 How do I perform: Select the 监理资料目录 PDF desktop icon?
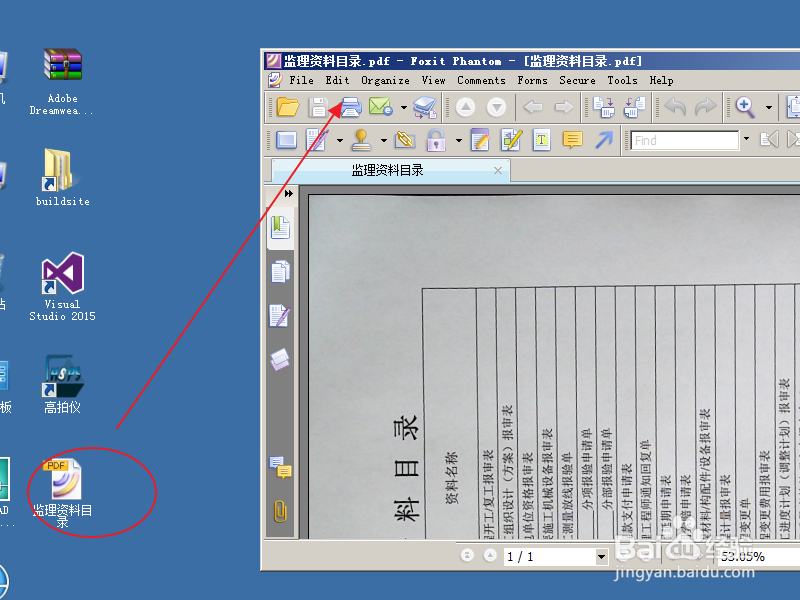click(63, 493)
